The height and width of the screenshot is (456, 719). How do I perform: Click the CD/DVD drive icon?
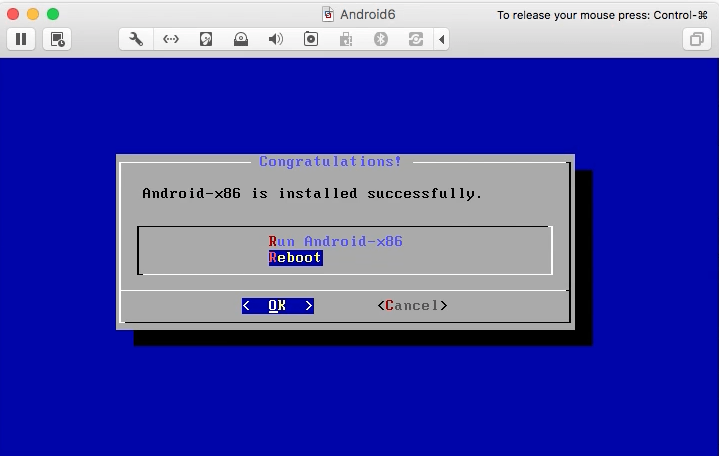241,39
